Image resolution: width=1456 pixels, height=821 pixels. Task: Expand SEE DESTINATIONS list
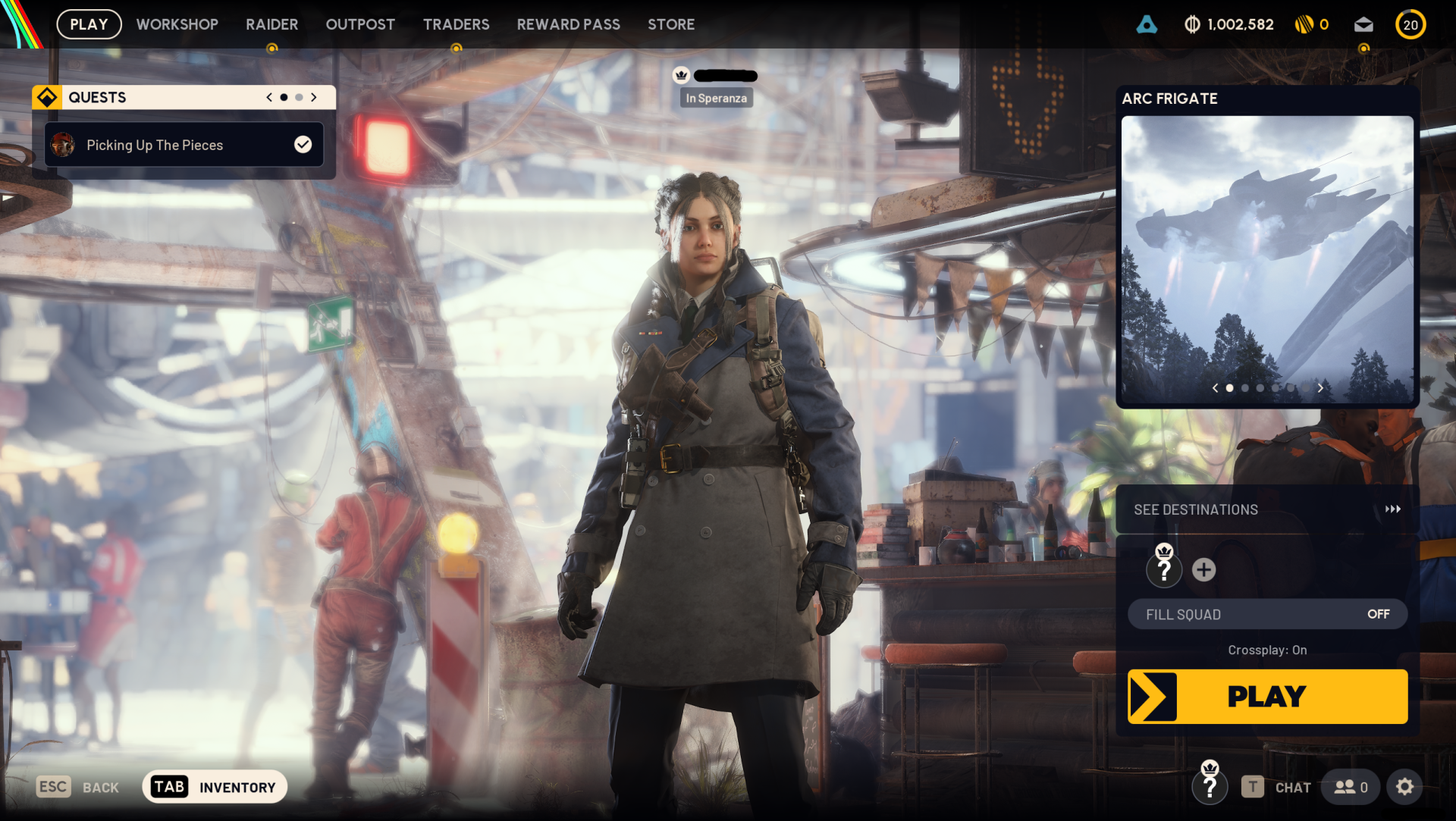[1267, 509]
